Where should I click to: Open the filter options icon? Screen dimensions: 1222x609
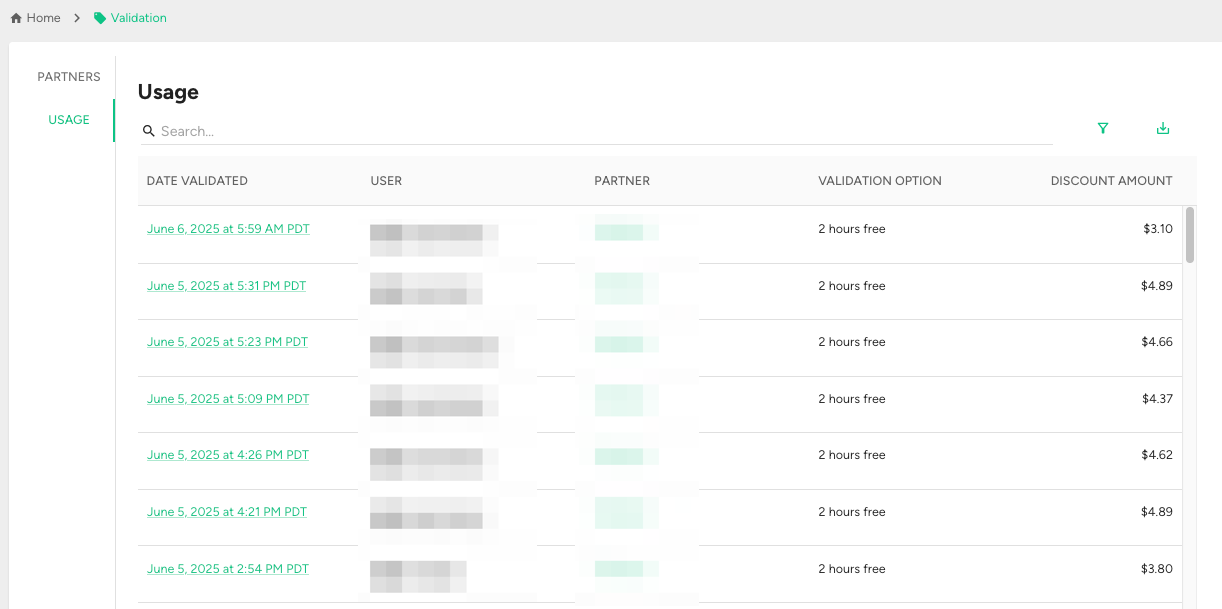pos(1103,128)
